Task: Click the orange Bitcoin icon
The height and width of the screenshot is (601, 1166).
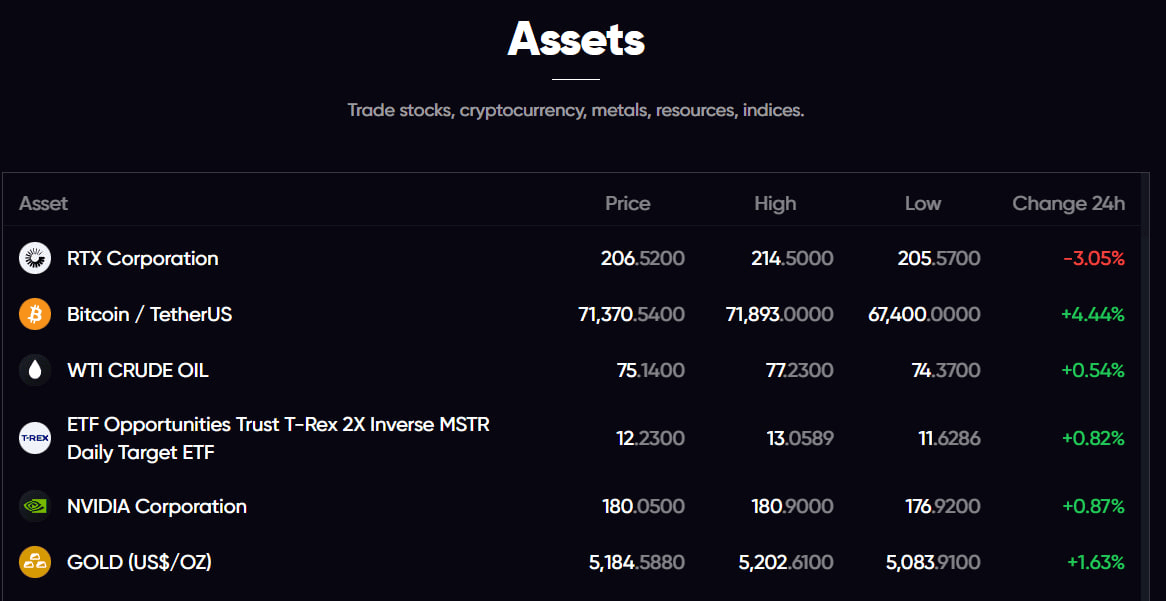Action: pyautogui.click(x=35, y=314)
